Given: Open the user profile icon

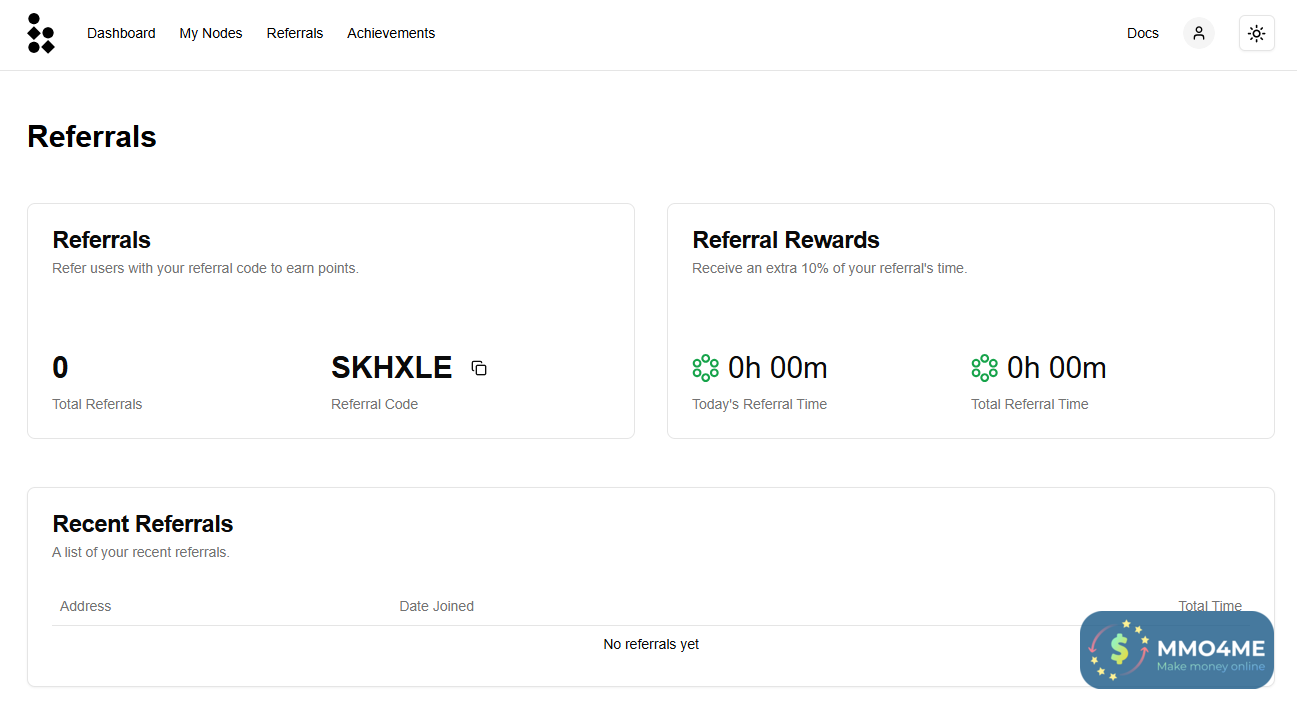Looking at the screenshot, I should pos(1198,33).
